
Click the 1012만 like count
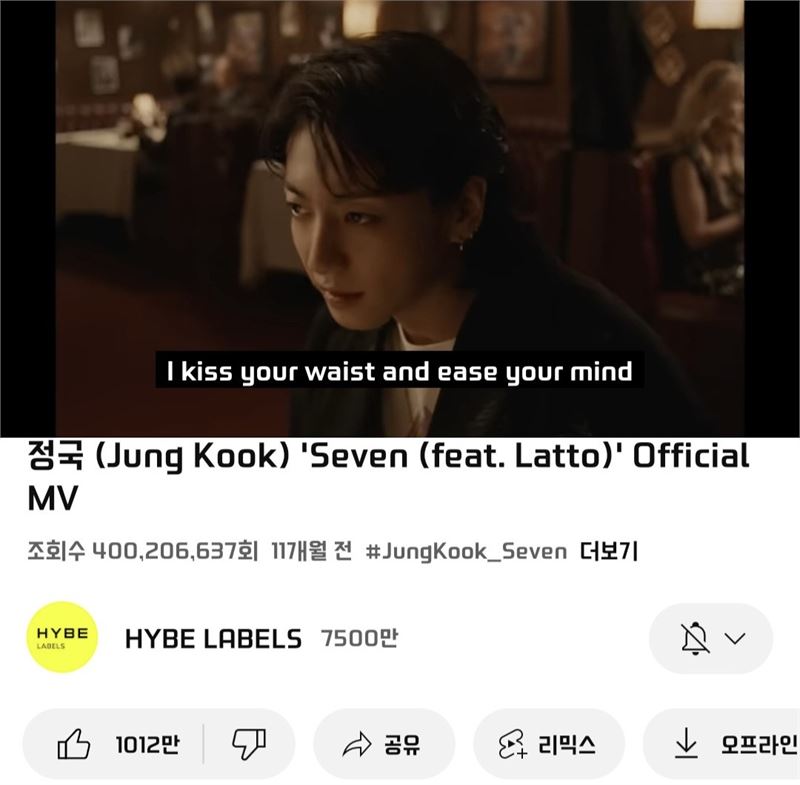(147, 745)
